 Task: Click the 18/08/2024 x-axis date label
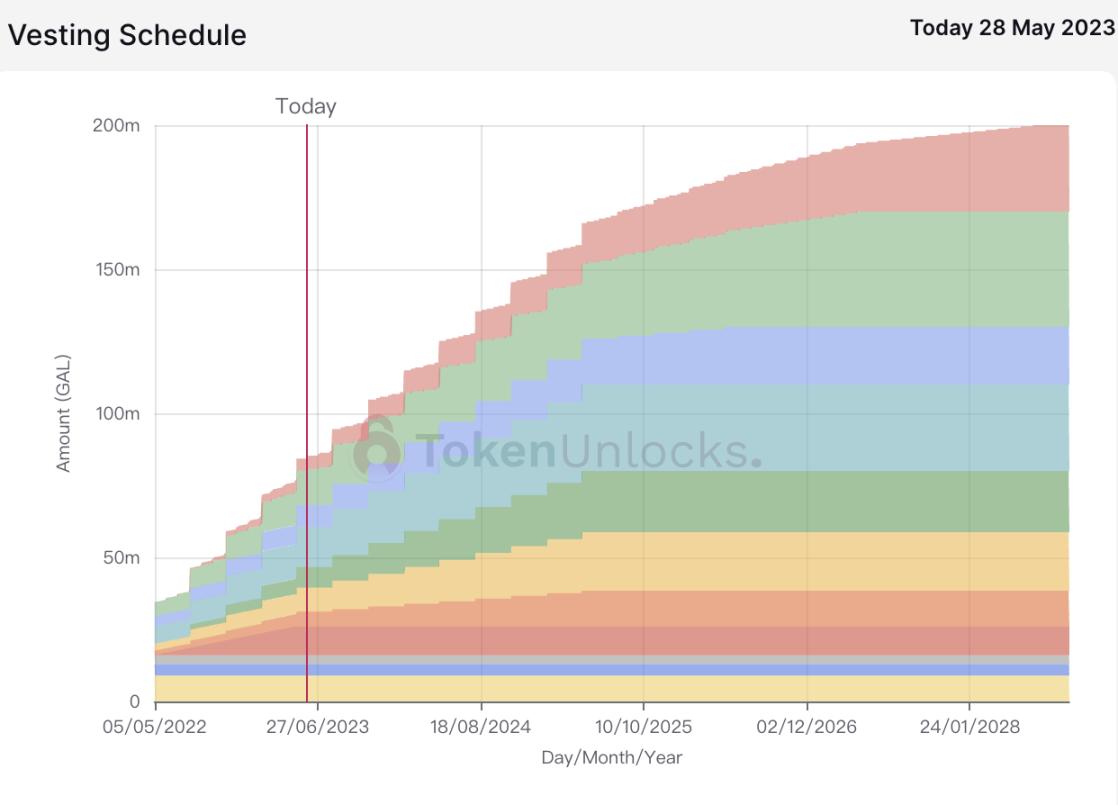(x=481, y=727)
